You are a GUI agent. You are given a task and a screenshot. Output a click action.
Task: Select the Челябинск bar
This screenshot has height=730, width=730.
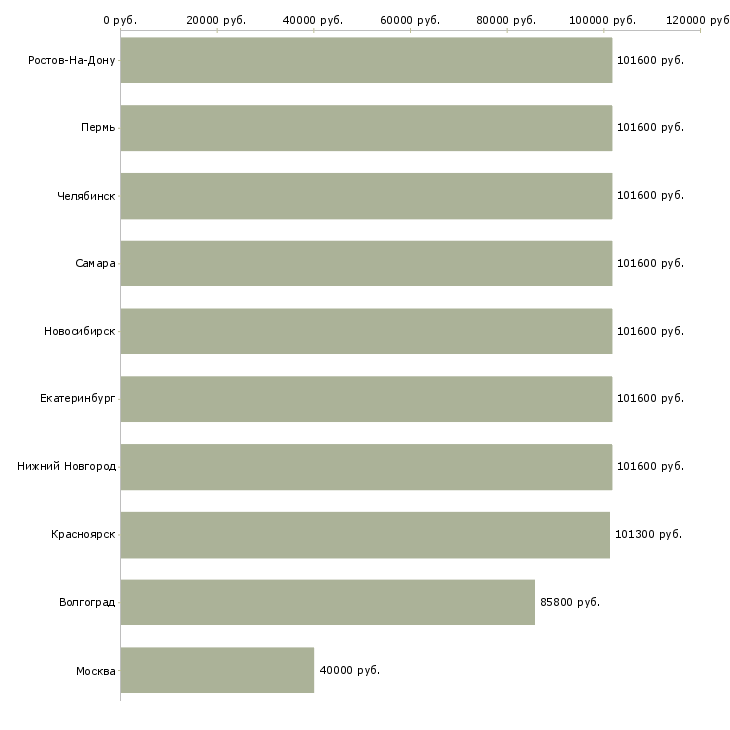[366, 196]
